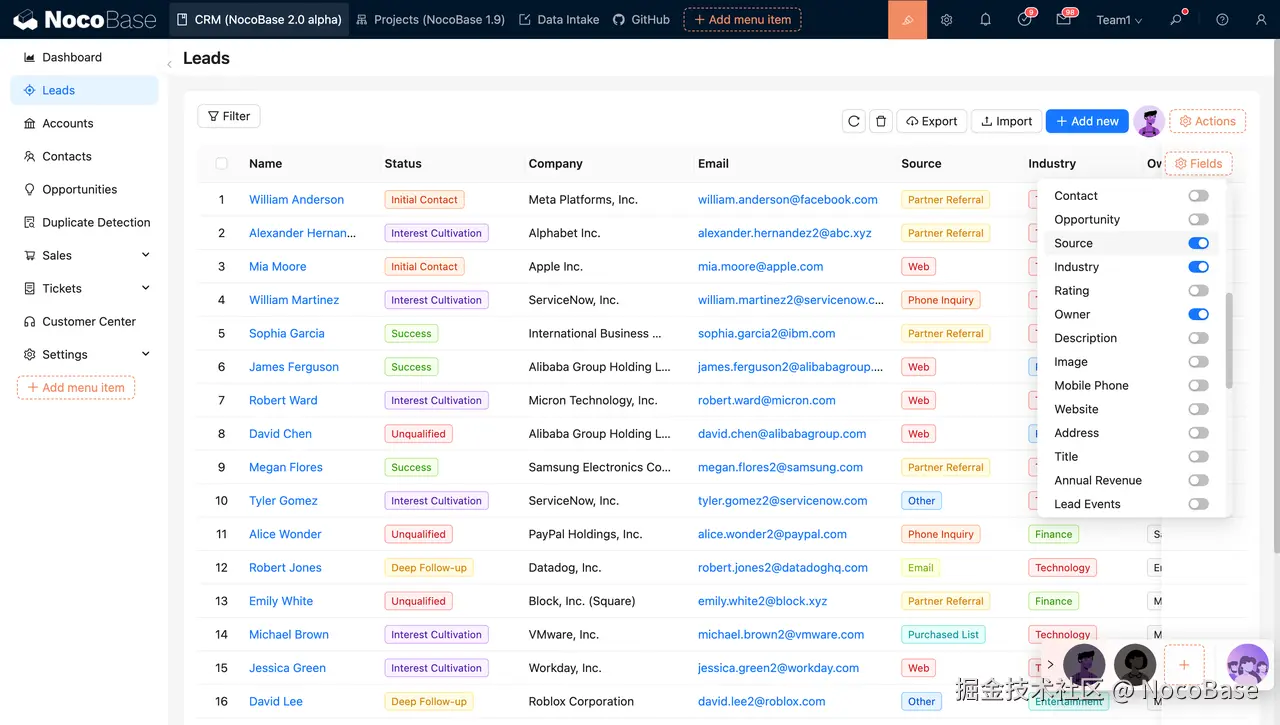Image resolution: width=1280 pixels, height=725 pixels.
Task: Collapse the sidebar with the arrow handle
Action: point(169,64)
